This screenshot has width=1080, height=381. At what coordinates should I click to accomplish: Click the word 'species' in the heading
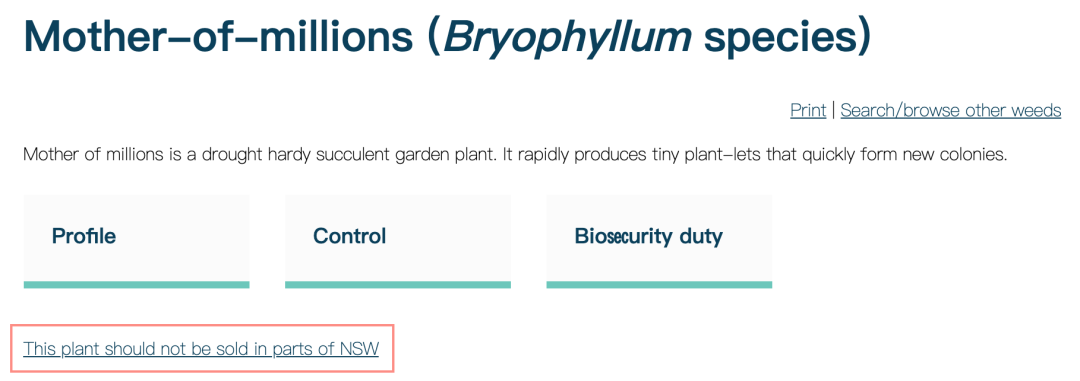coord(779,39)
